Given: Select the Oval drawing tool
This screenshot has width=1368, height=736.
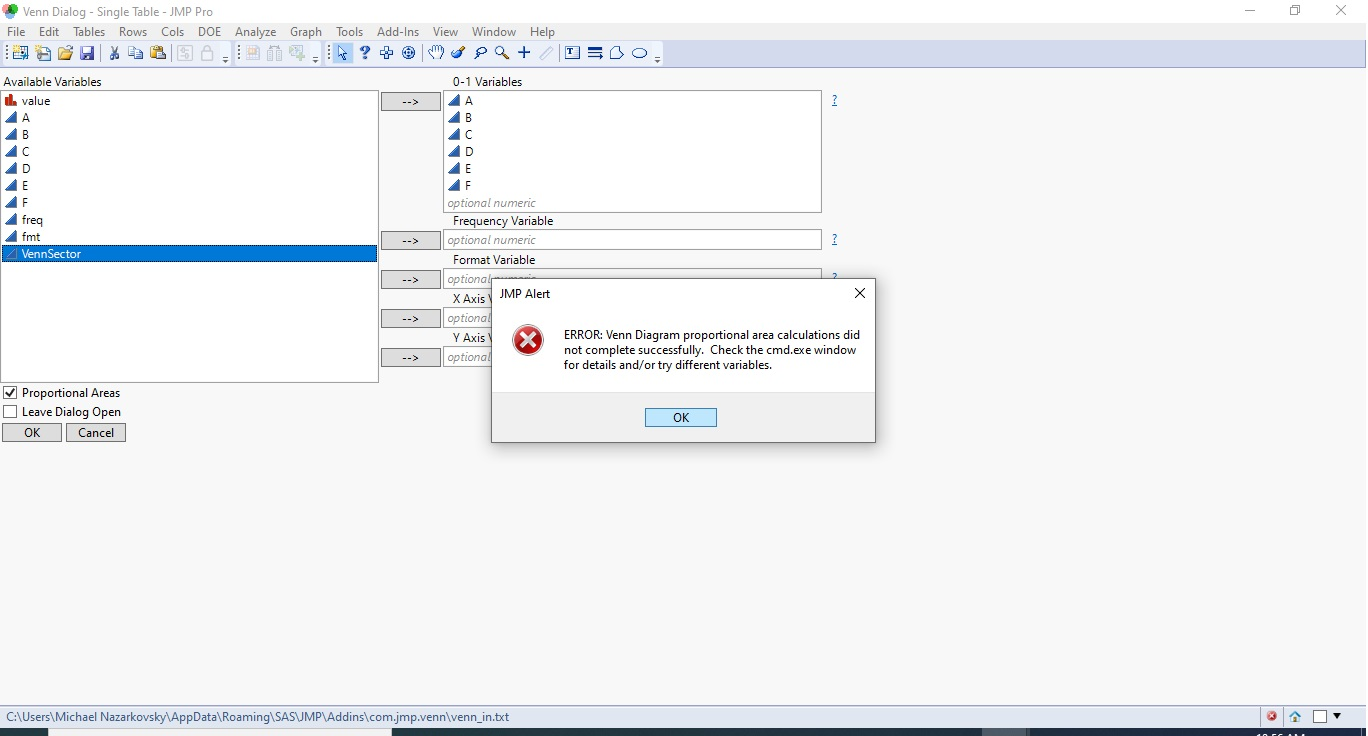Looking at the screenshot, I should click(640, 53).
